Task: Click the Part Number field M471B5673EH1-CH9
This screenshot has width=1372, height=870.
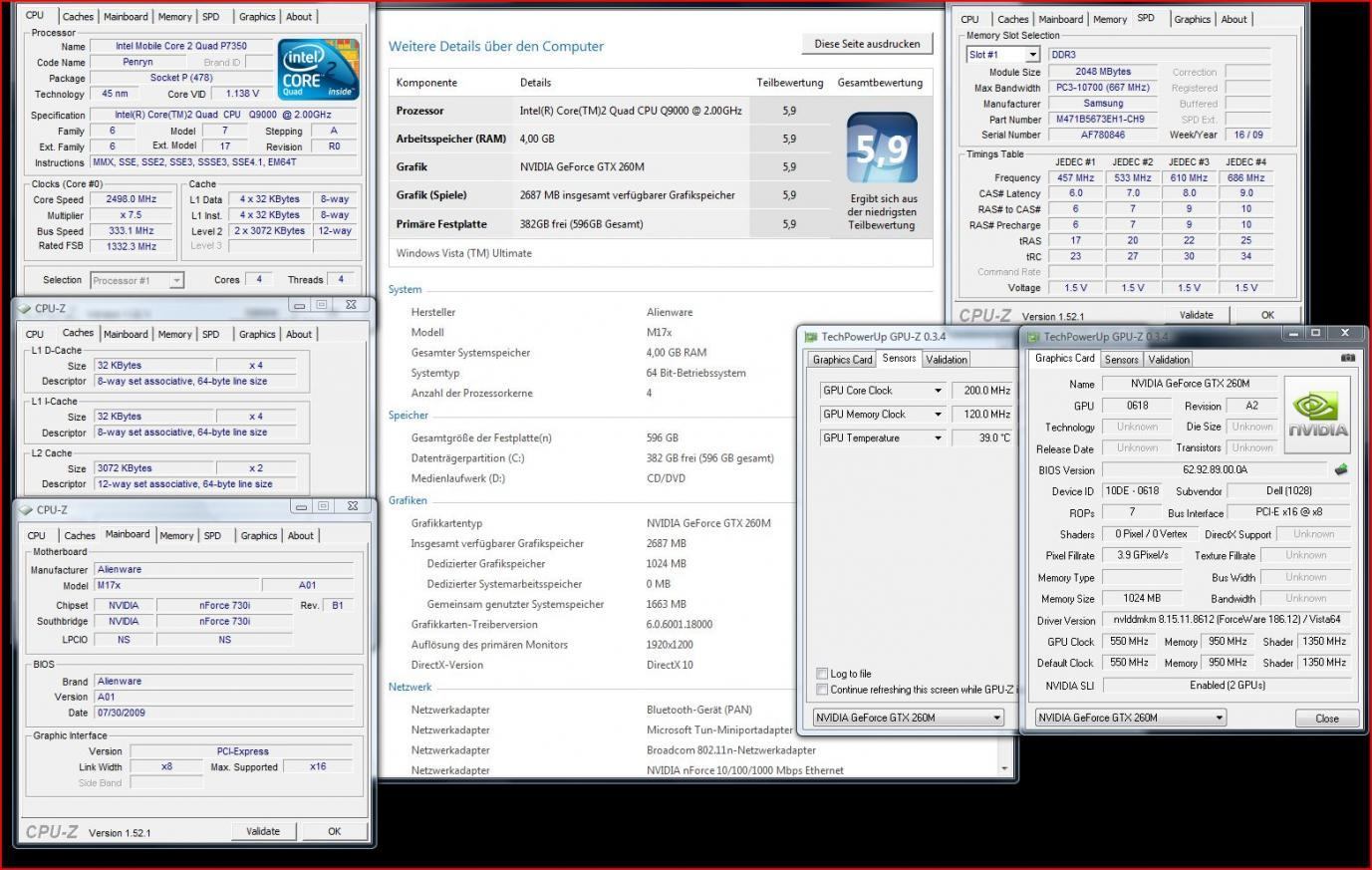Action: click(x=1101, y=120)
